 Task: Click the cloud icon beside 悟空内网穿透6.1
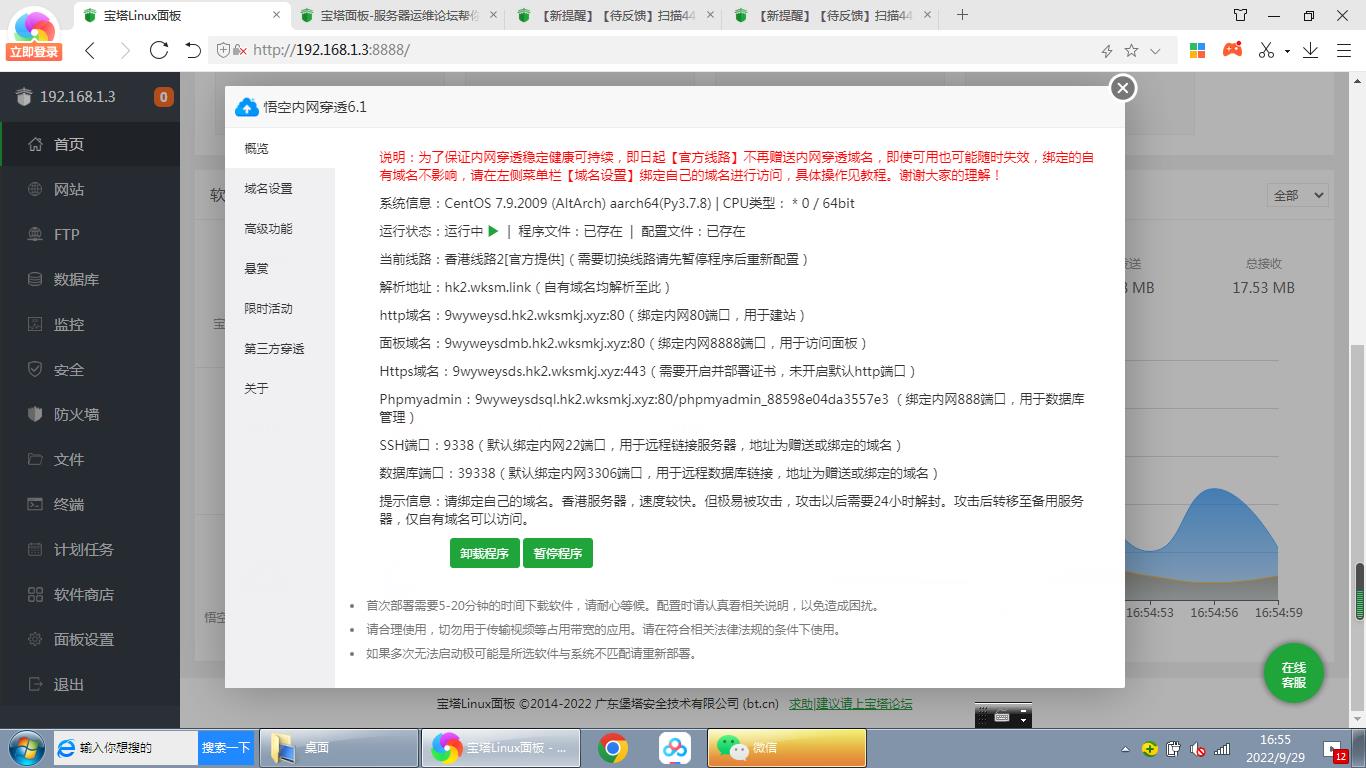(247, 107)
